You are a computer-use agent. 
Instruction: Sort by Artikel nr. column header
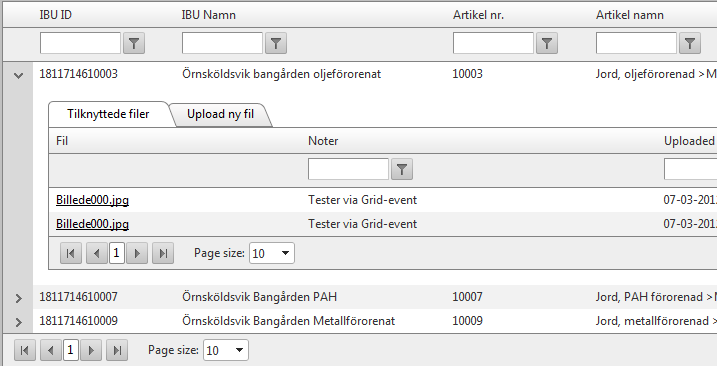[x=478, y=15]
